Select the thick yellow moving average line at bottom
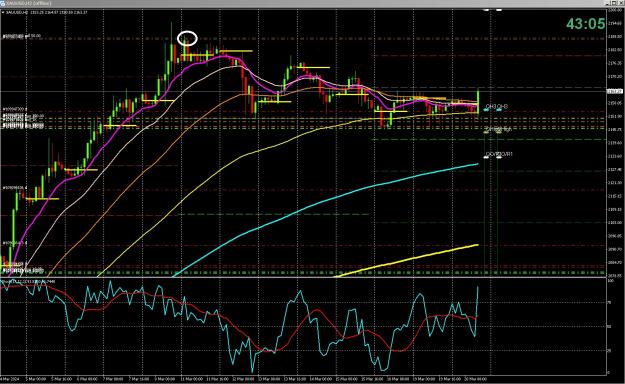This screenshot has width=625, height=384. point(407,260)
